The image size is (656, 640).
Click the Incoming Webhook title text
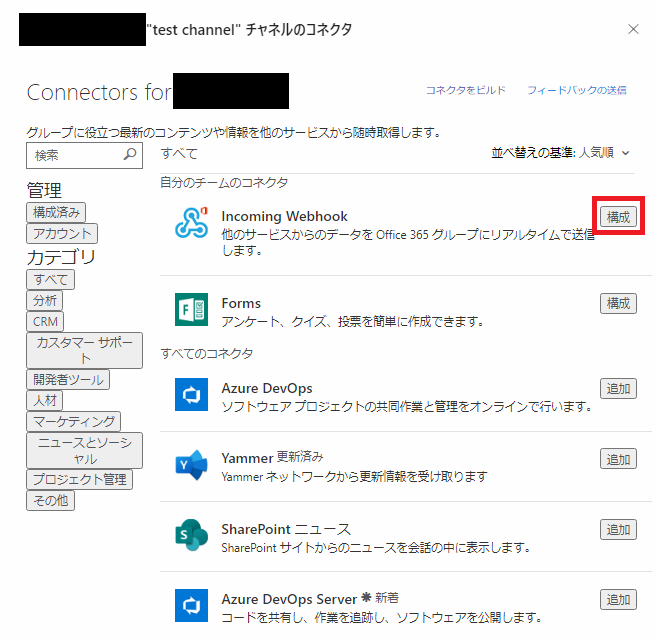(x=284, y=216)
